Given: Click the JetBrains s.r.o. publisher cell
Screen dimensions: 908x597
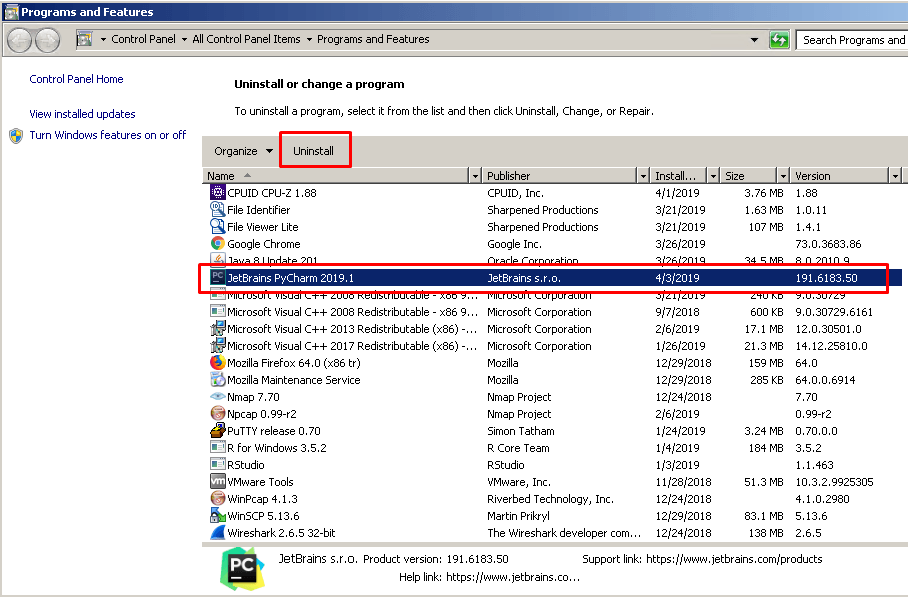Looking at the screenshot, I should 523,278.
